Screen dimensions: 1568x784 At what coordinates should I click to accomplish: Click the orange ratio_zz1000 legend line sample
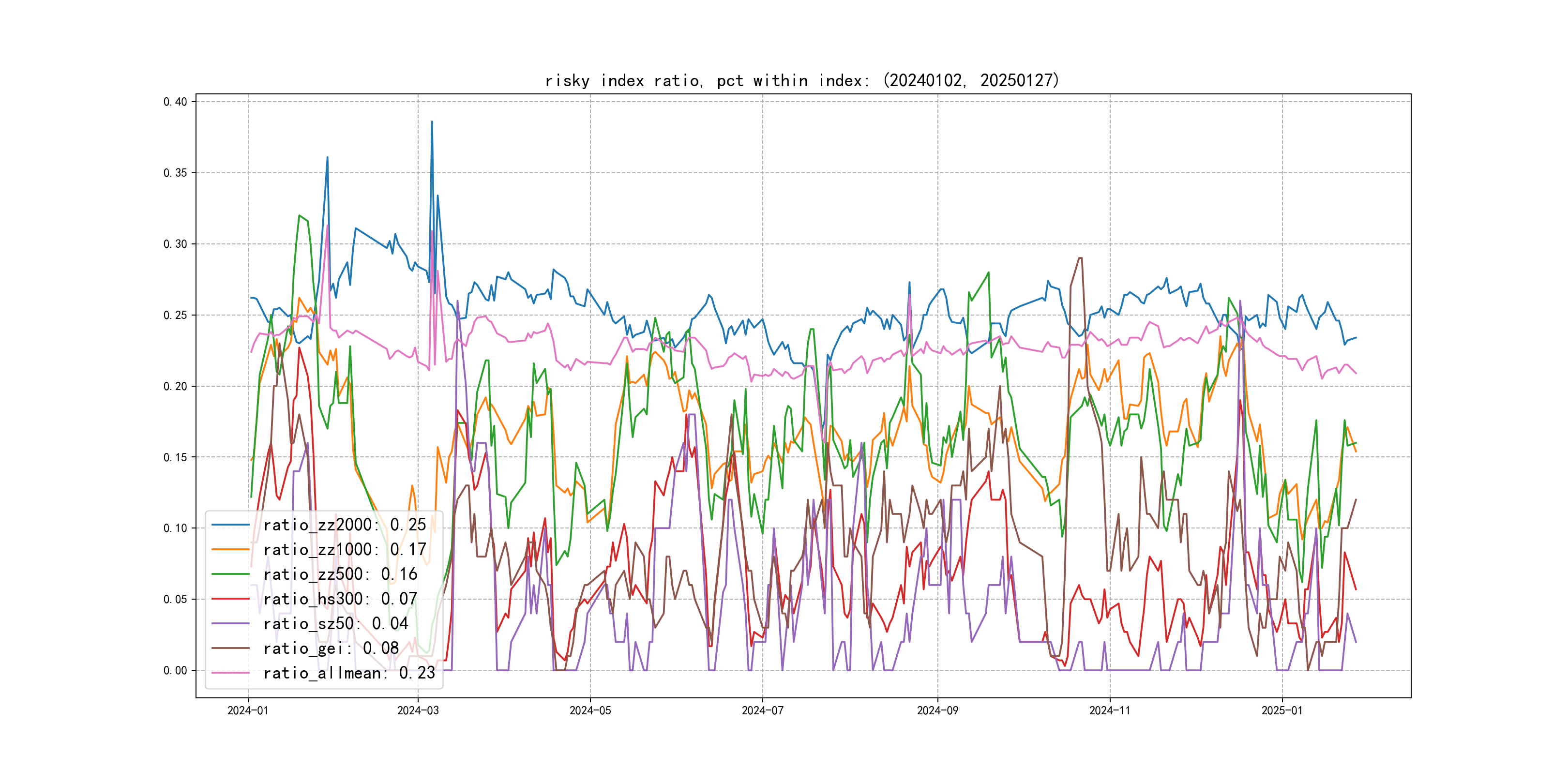[230, 550]
